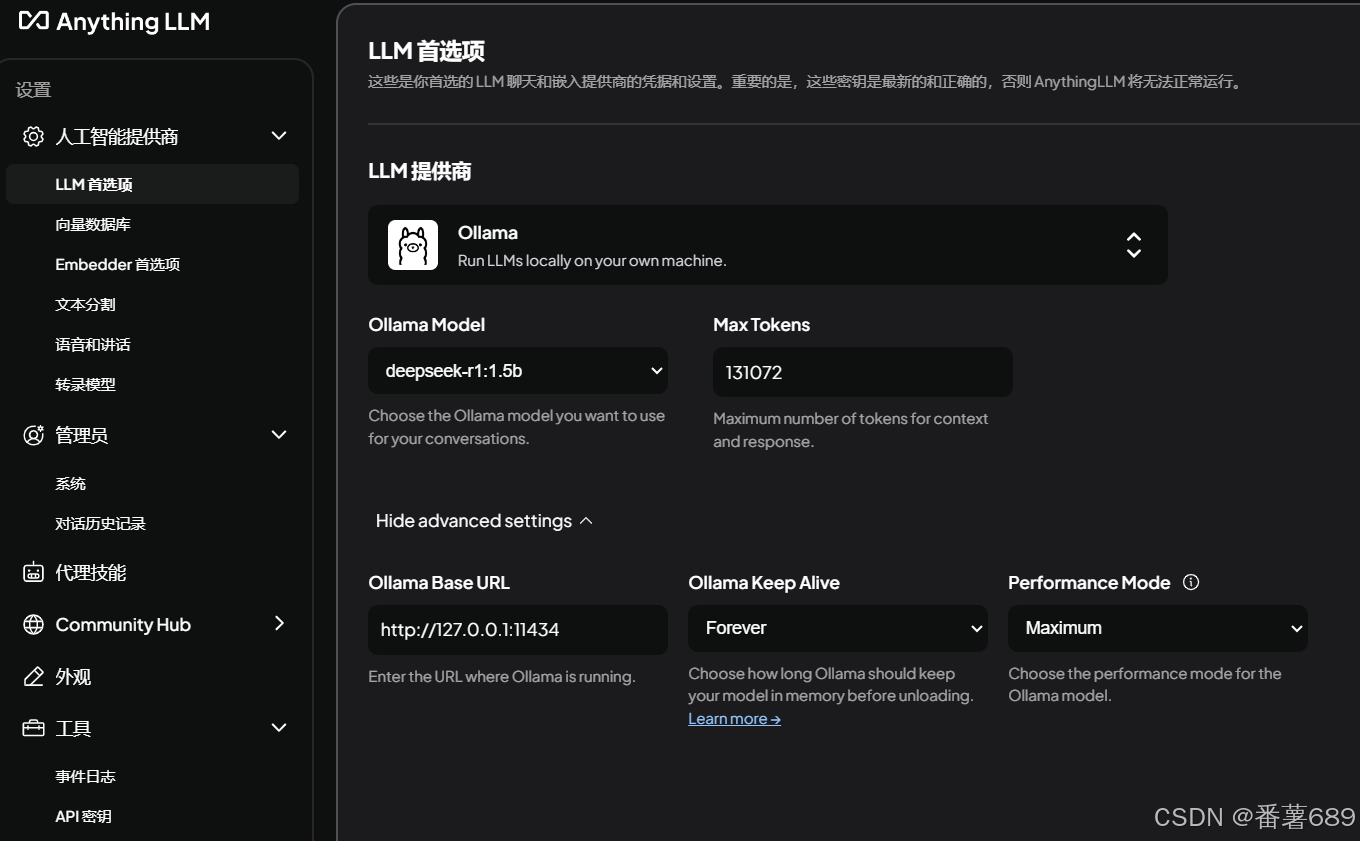Open 转录模型 settings
This screenshot has height=841, width=1360.
tap(86, 384)
